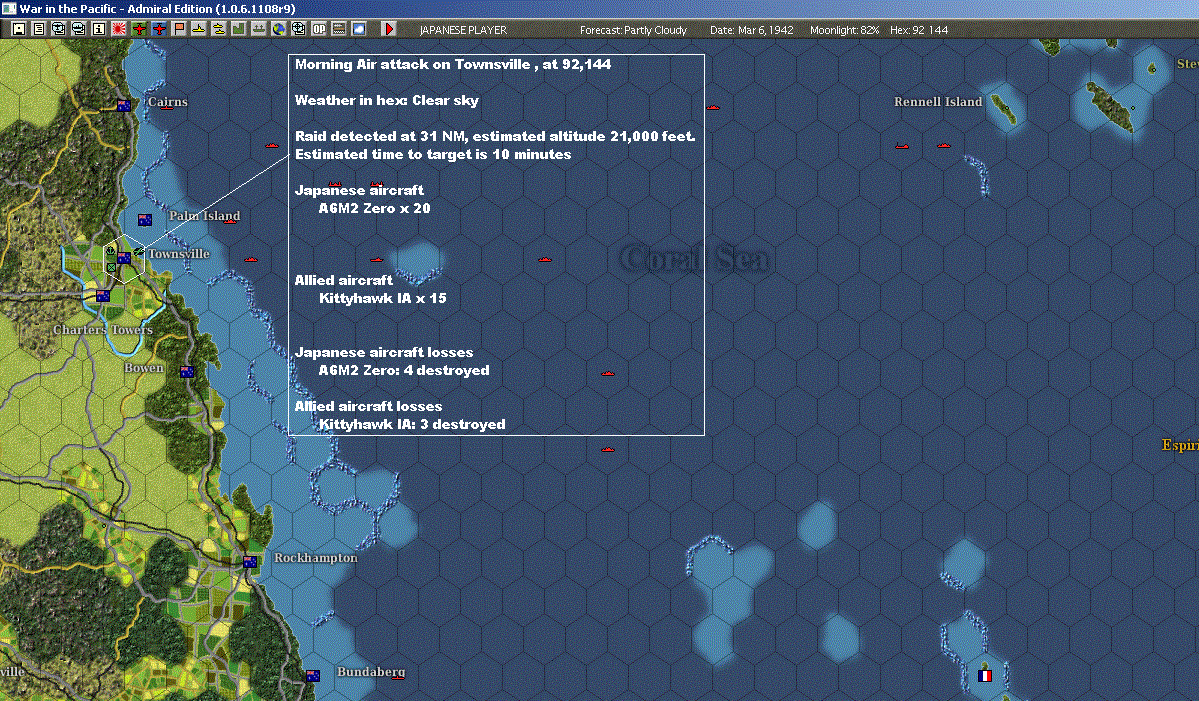Viewport: 1199px width, 701px height.
Task: Select the red plane on blue background icon
Action: click(x=159, y=29)
